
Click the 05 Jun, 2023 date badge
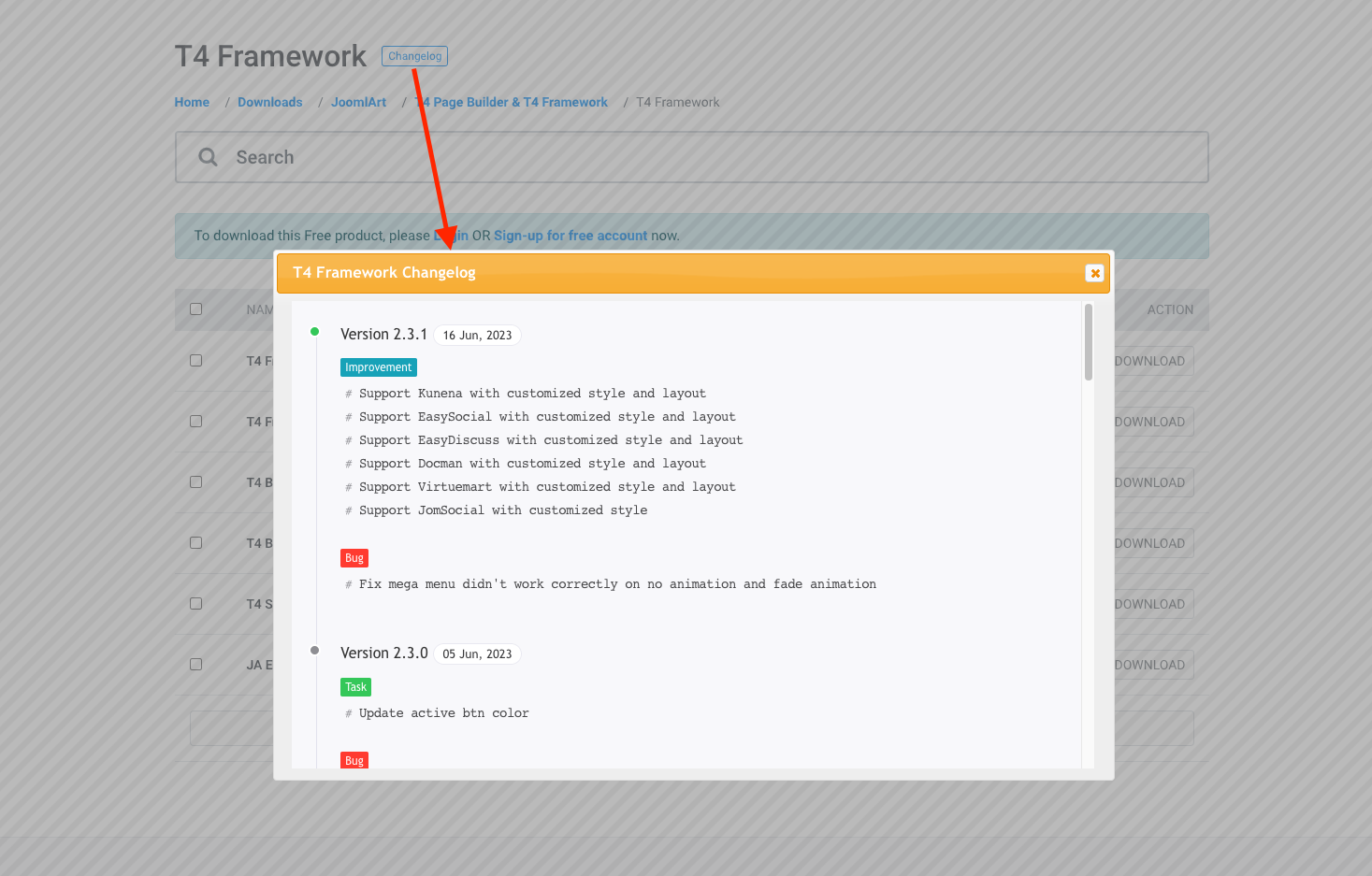click(x=477, y=654)
